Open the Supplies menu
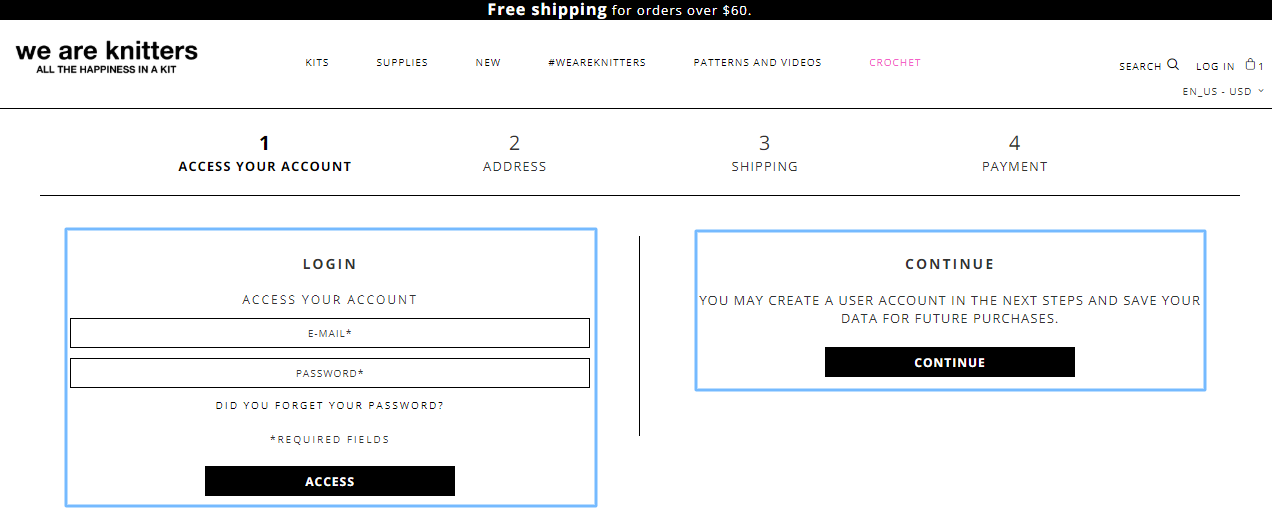 (402, 62)
